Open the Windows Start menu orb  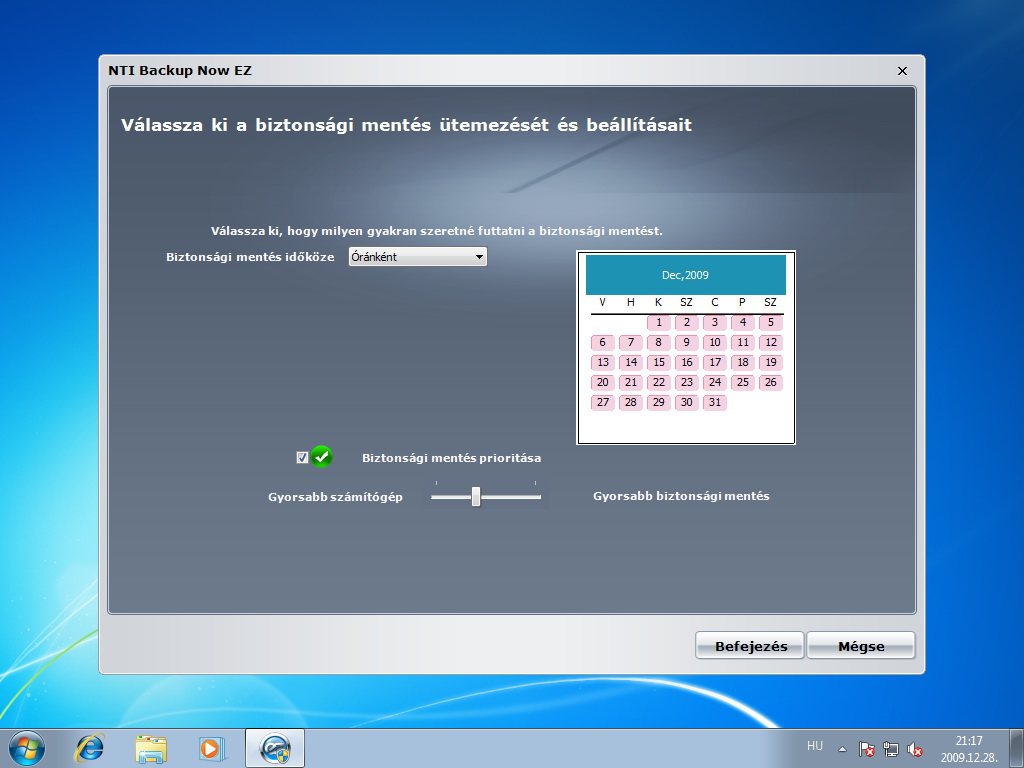point(27,748)
